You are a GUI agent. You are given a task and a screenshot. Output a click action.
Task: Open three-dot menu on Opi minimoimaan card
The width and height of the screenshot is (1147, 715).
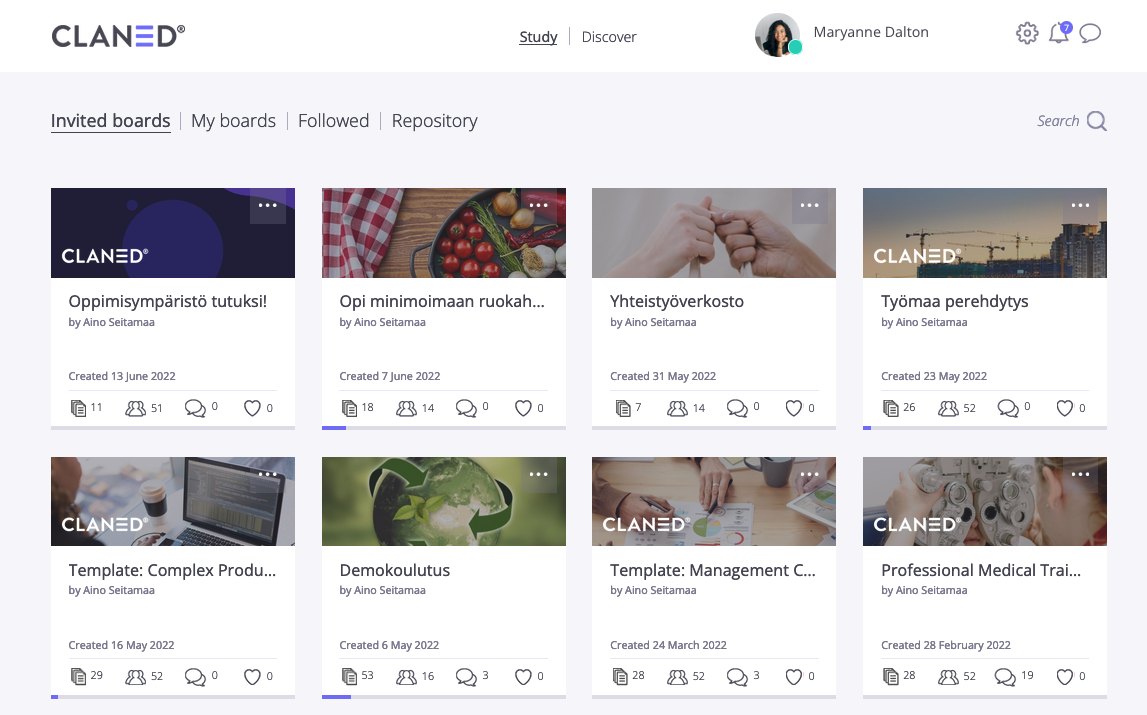pyautogui.click(x=538, y=206)
